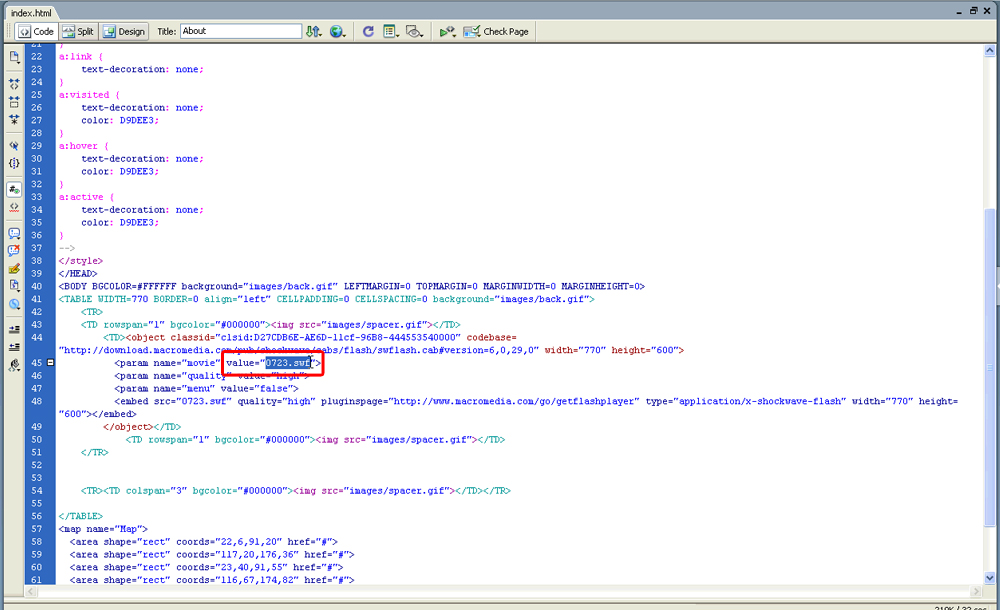Image resolution: width=1000 pixels, height=610 pixels.
Task: Click the Check Page button
Action: coord(497,31)
